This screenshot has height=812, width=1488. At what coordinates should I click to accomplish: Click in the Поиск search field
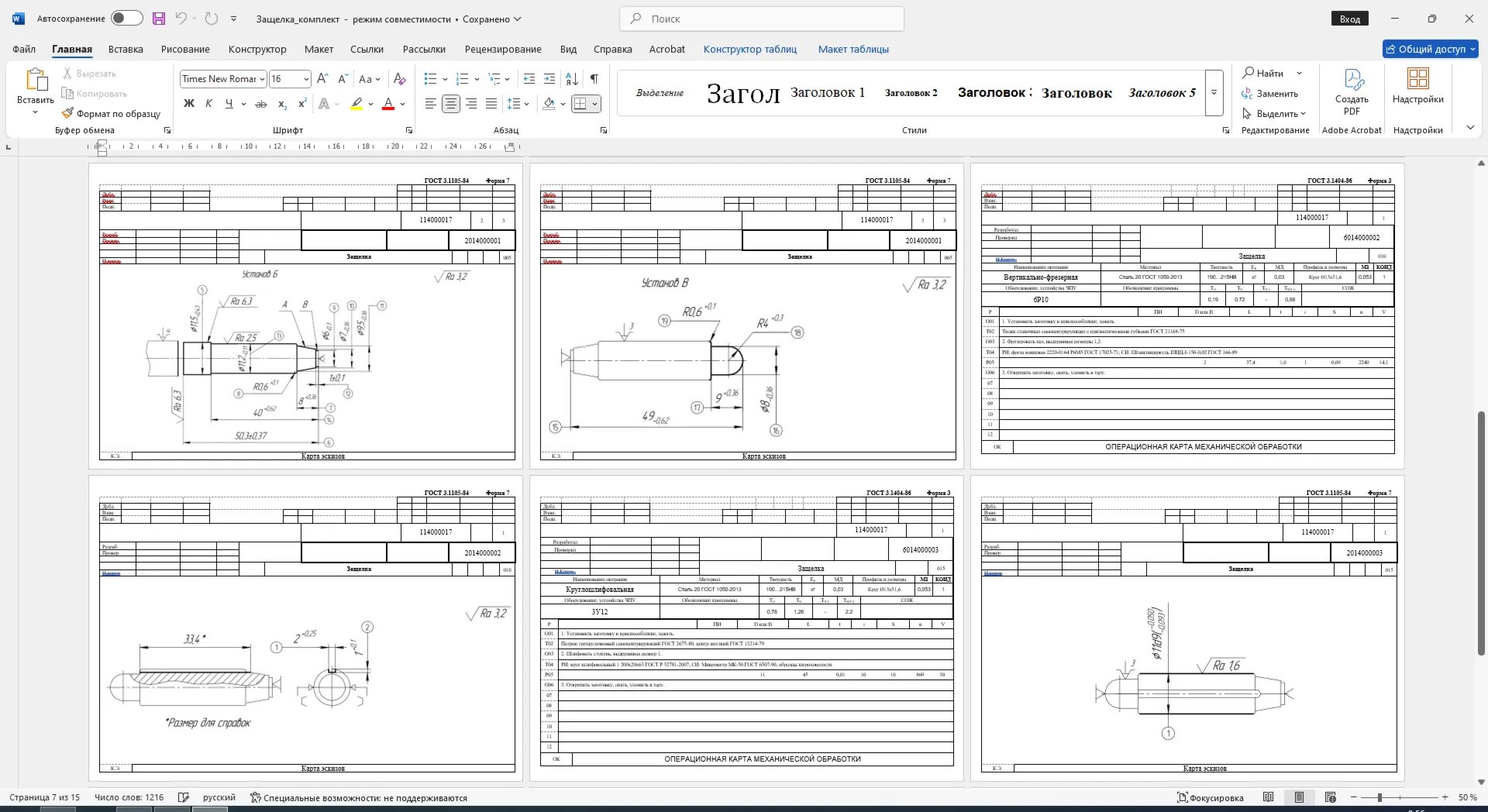pyautogui.click(x=762, y=19)
